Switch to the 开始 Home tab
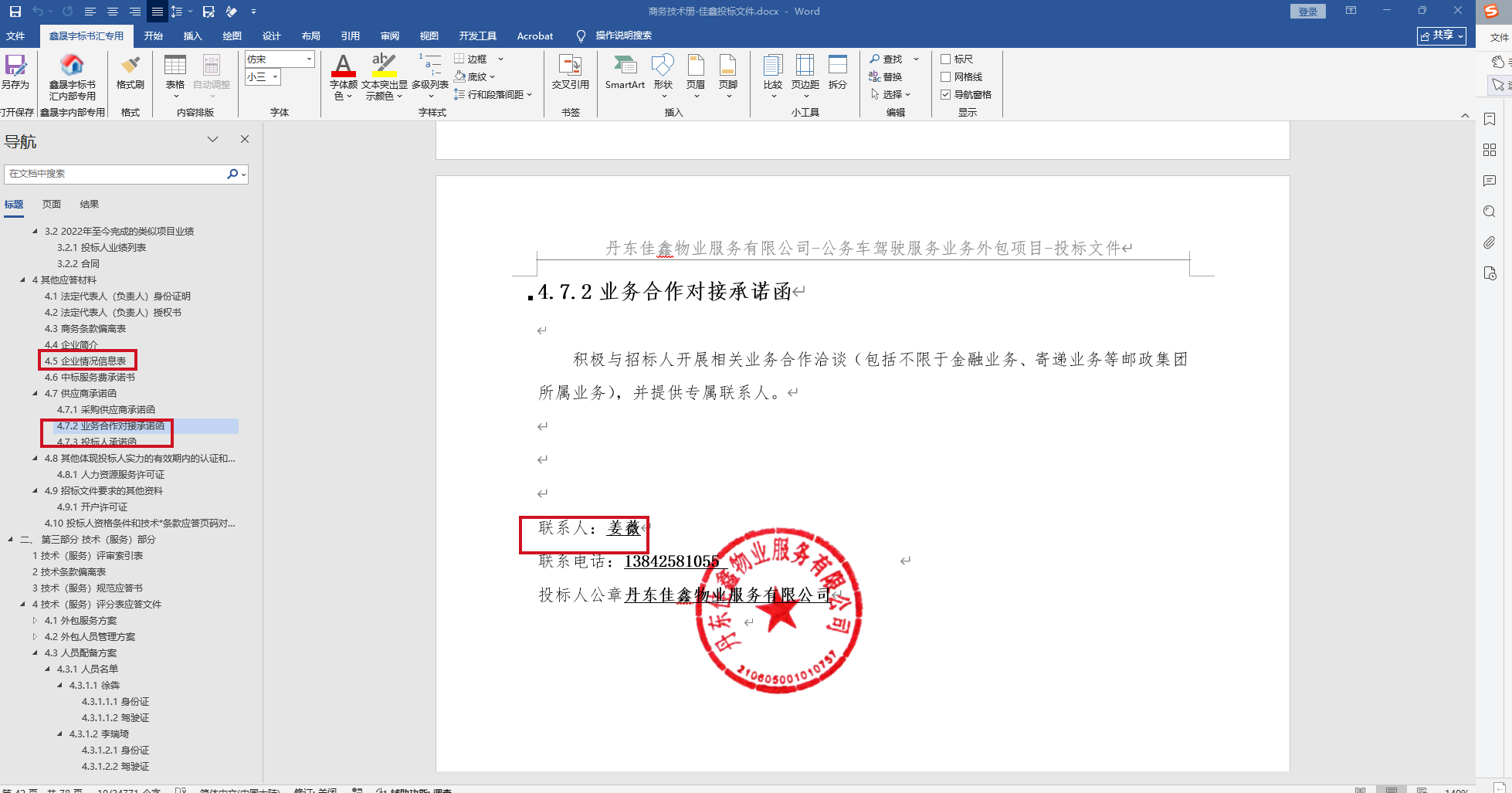 [154, 36]
